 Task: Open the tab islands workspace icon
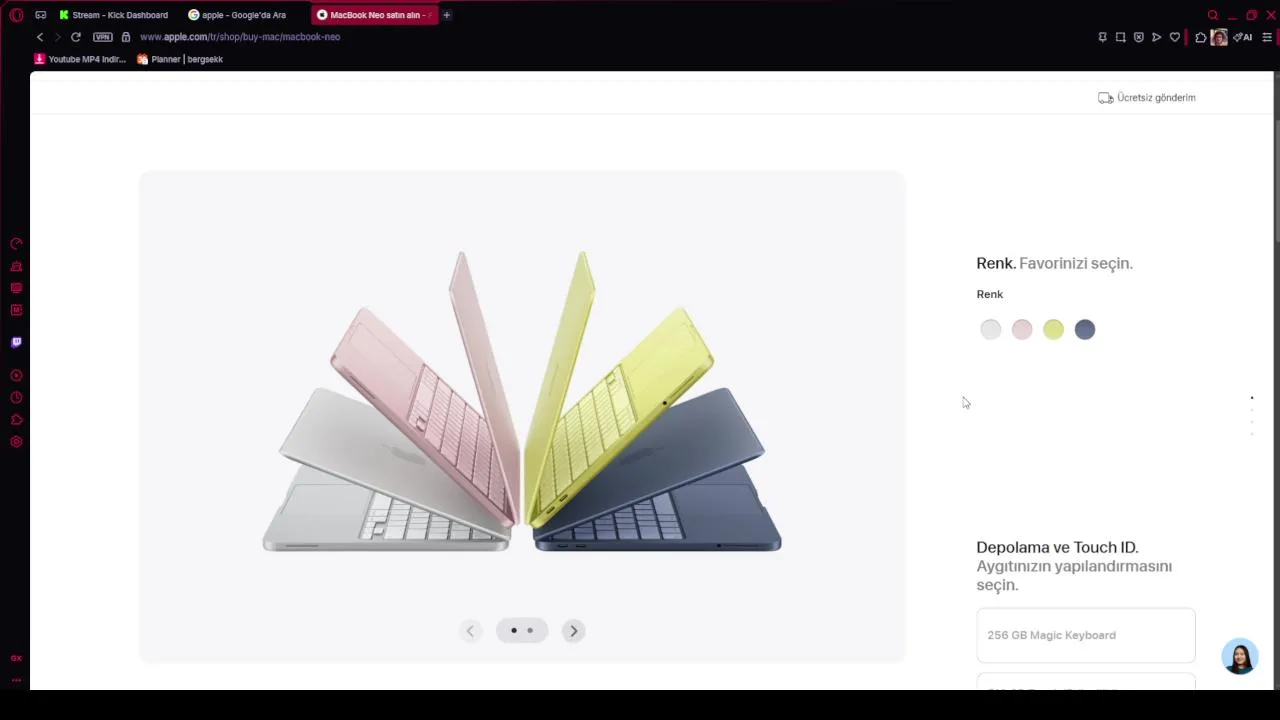click(41, 15)
